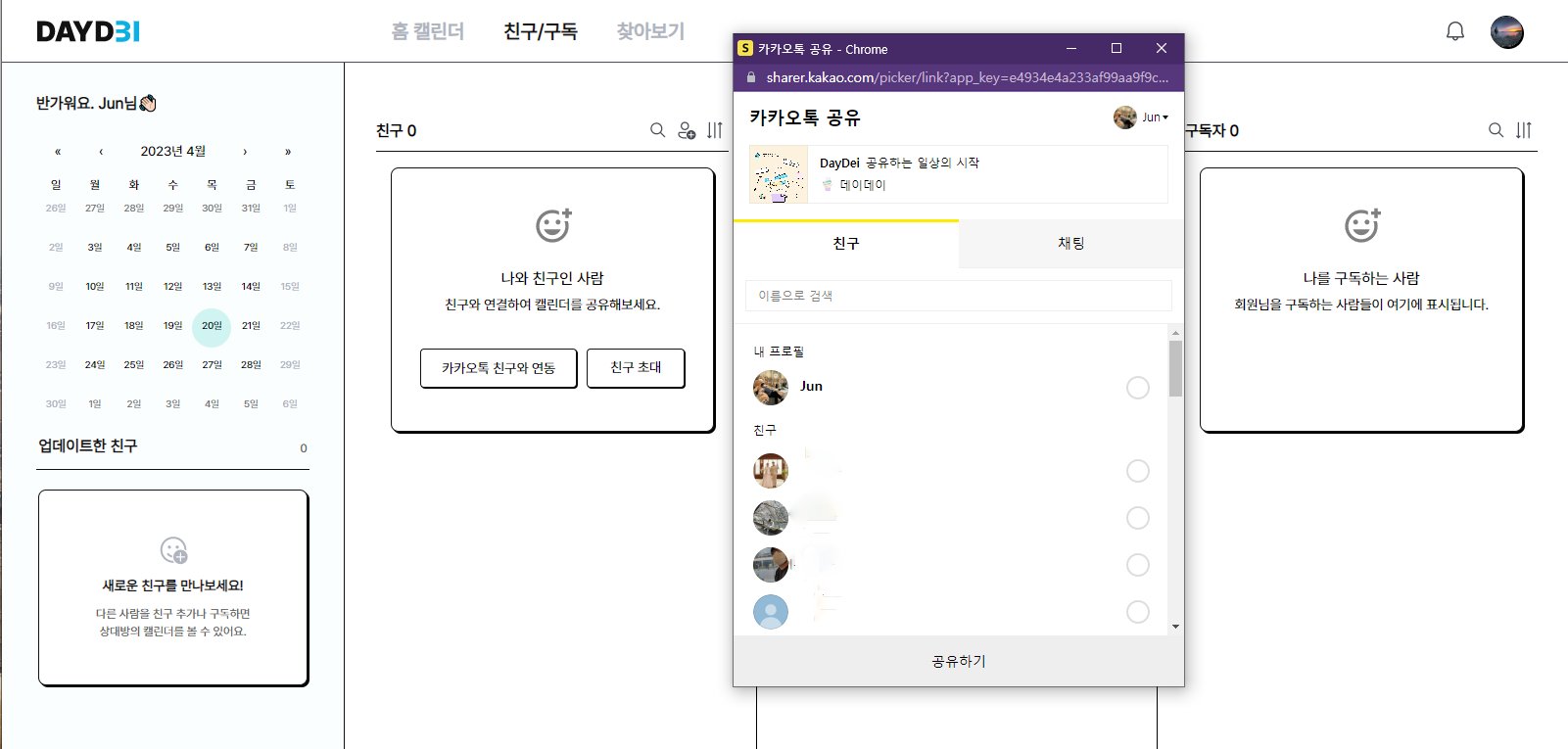Select the second friend's radio button
This screenshot has width=1568, height=749.
pyautogui.click(x=1138, y=518)
